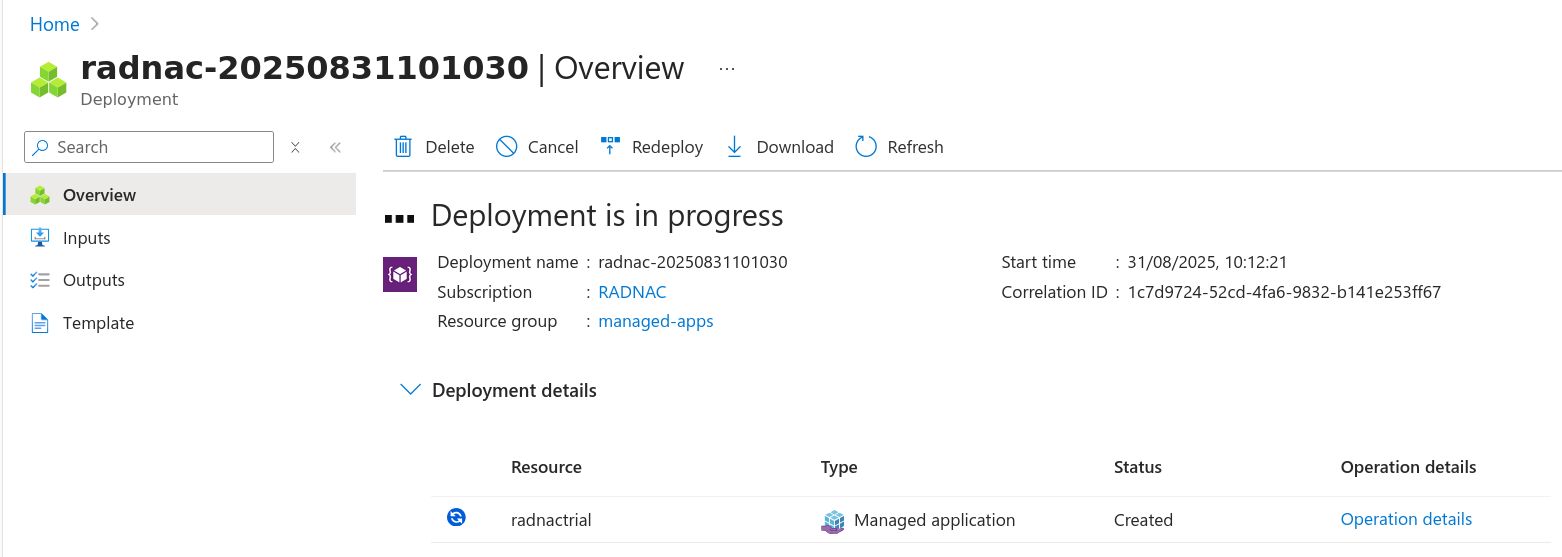1562x557 pixels.
Task: Click the purple template cube icon
Action: [x=400, y=275]
